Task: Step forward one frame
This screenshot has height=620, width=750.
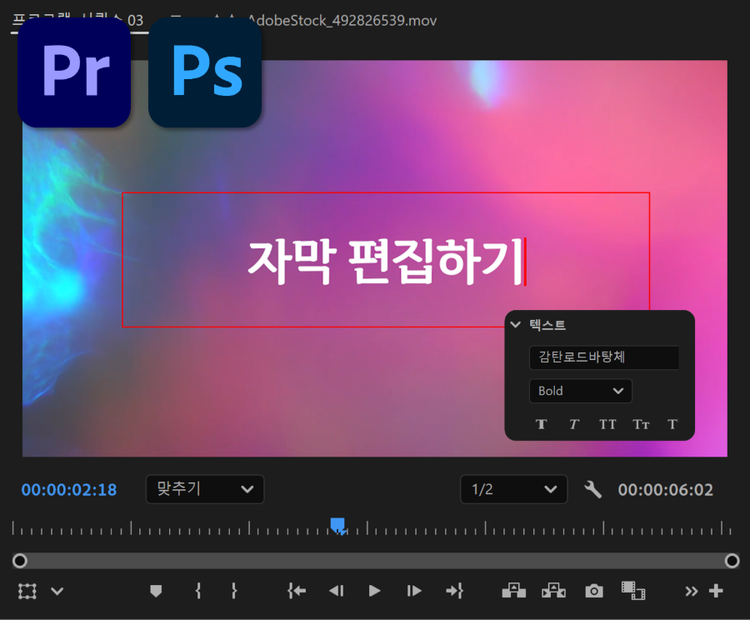Action: (414, 591)
